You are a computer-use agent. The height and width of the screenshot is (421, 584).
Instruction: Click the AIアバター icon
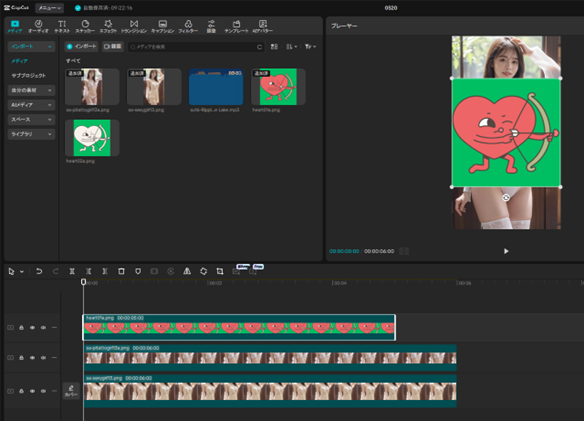(x=263, y=26)
